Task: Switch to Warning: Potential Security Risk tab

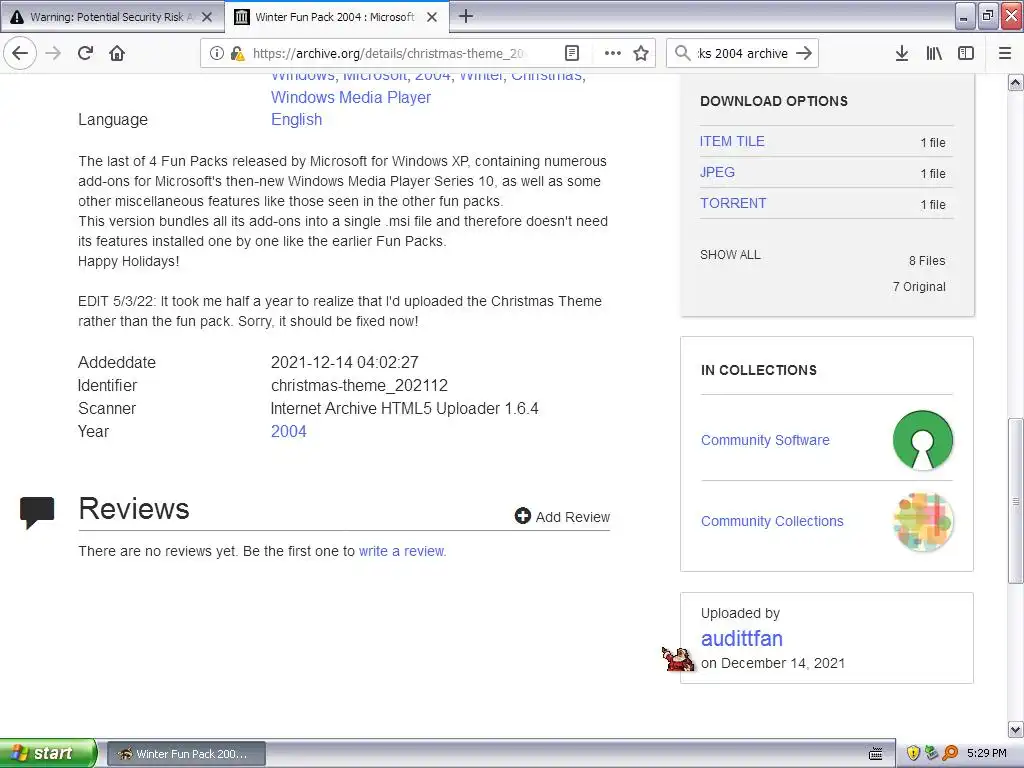Action: (x=112, y=17)
